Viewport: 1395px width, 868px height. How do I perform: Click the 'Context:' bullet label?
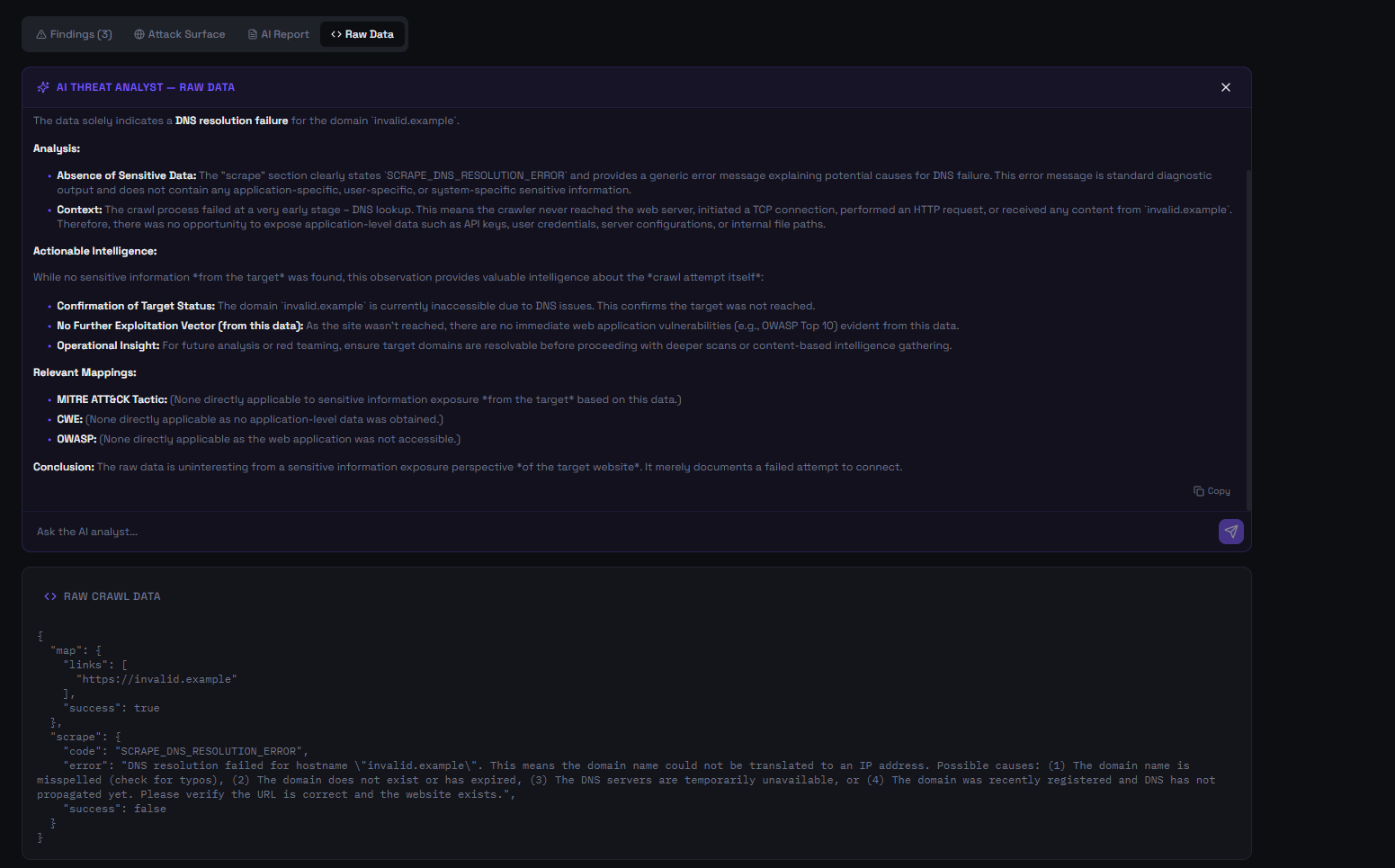(79, 210)
